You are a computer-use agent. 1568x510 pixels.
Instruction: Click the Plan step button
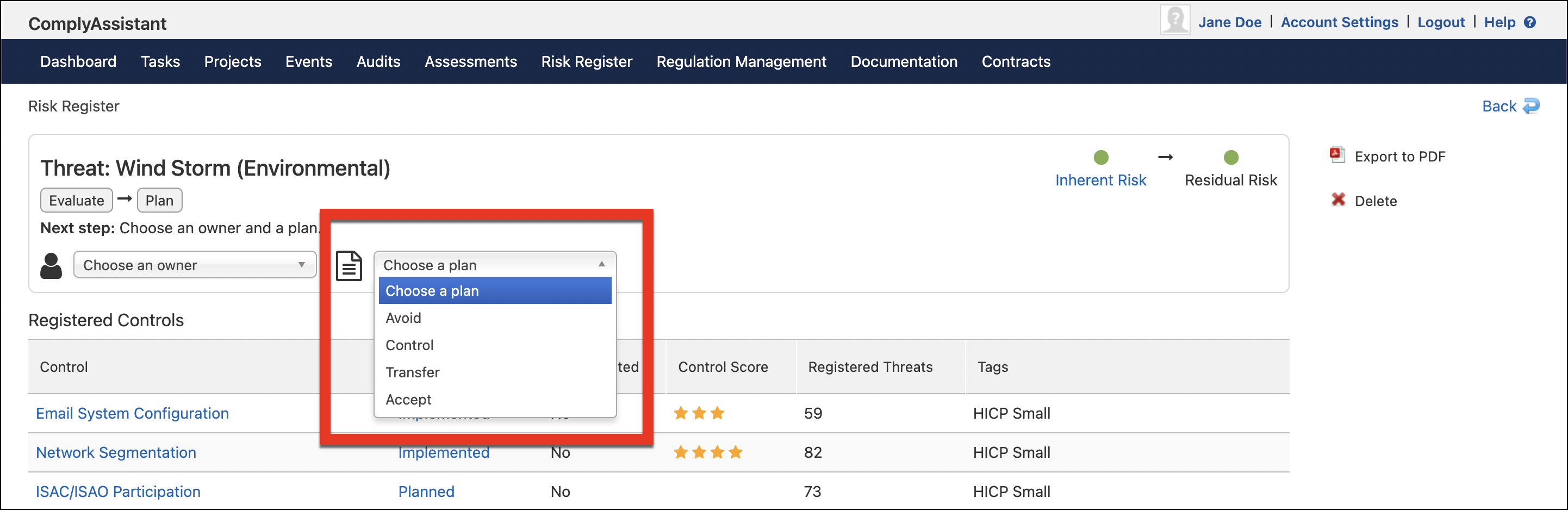tap(159, 200)
